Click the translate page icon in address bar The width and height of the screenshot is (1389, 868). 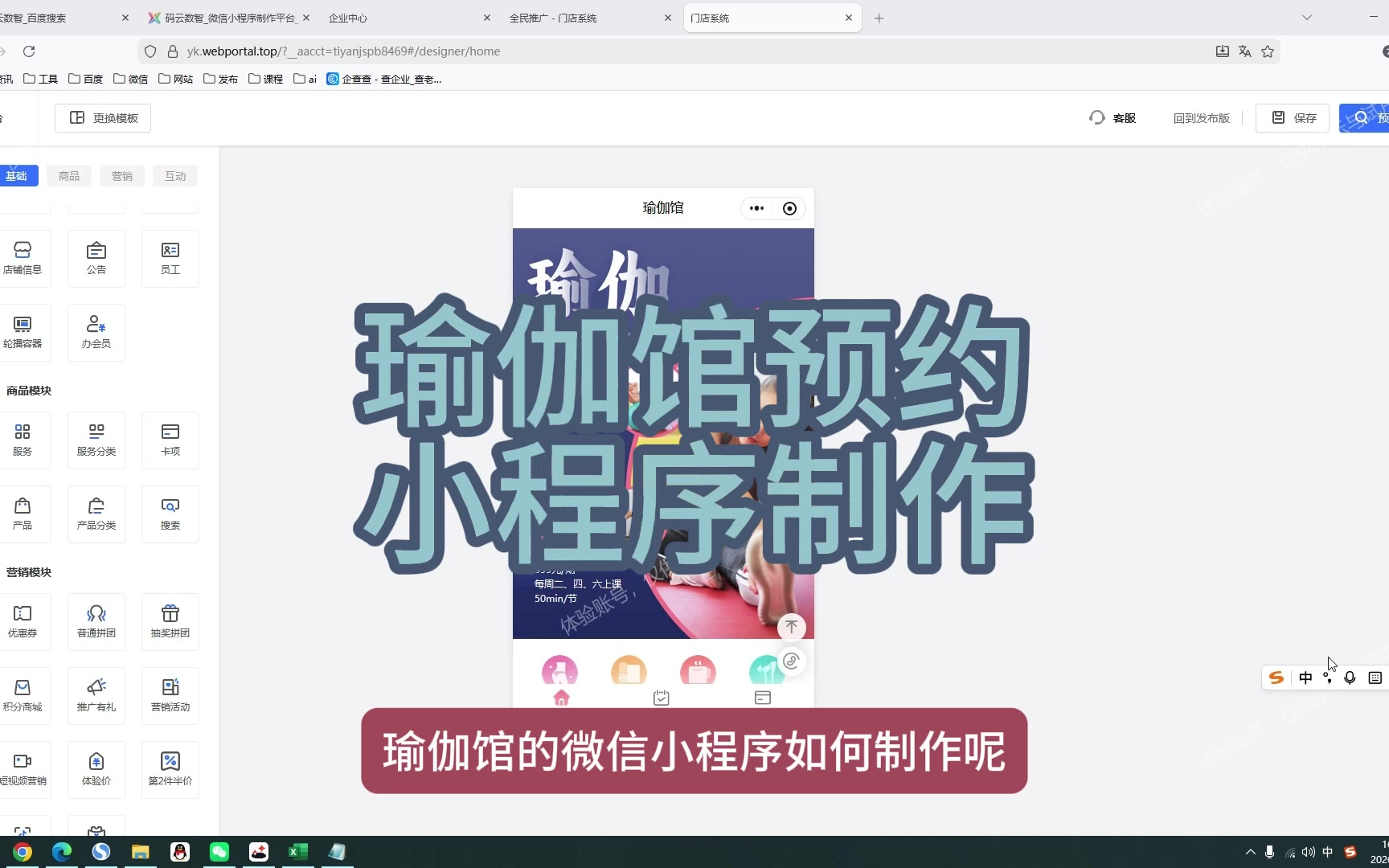tap(1245, 51)
